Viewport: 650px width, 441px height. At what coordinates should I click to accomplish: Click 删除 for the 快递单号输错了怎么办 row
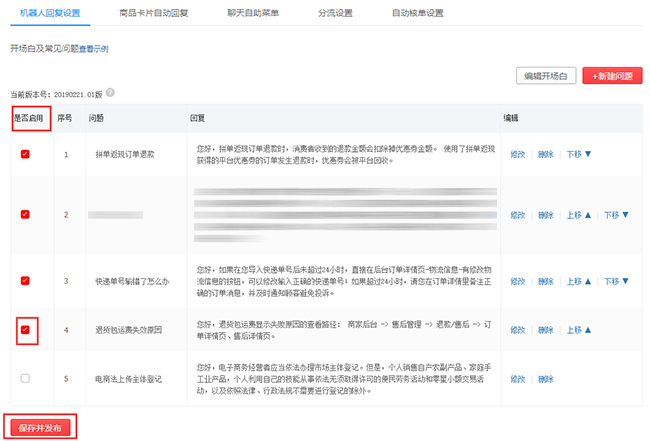point(545,281)
